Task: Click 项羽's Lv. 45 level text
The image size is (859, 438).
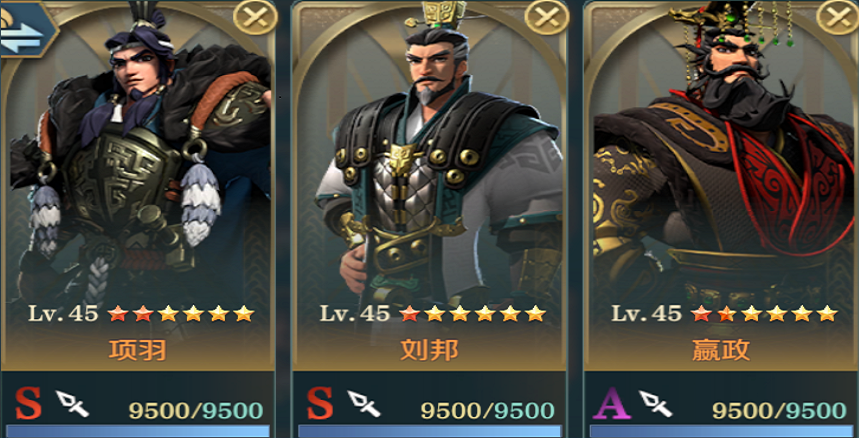Action: (x=63, y=314)
